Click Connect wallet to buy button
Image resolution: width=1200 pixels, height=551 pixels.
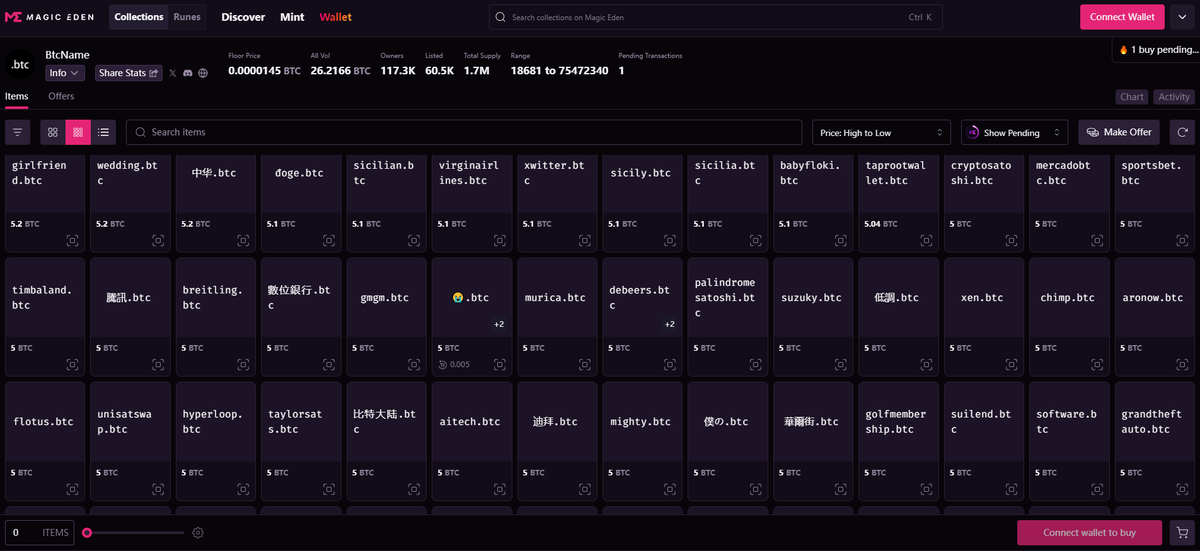pyautogui.click(x=1089, y=533)
